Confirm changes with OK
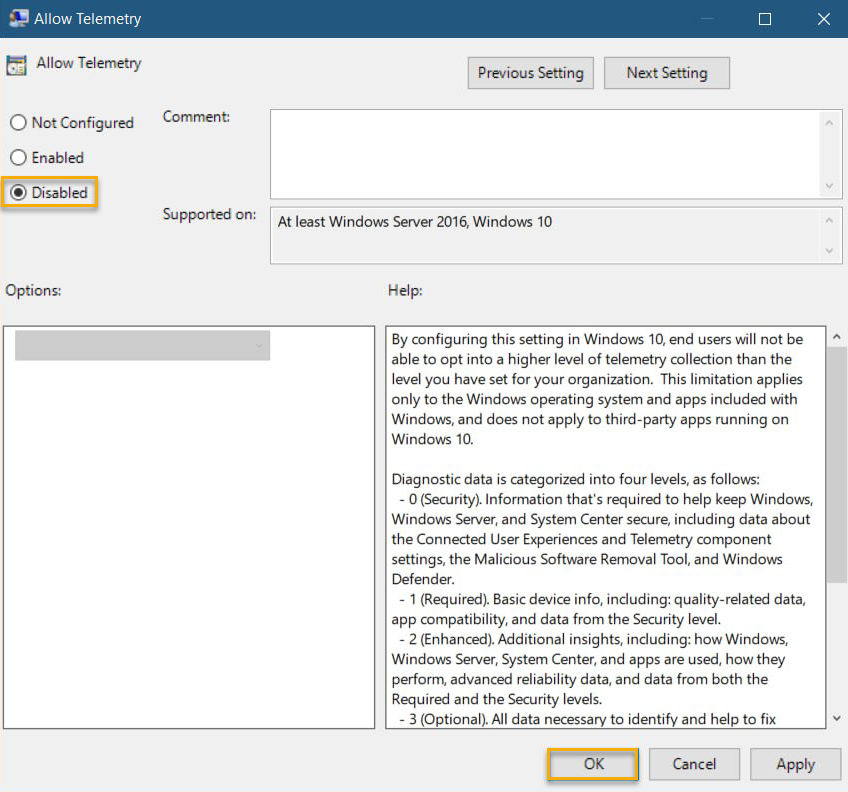 [593, 764]
